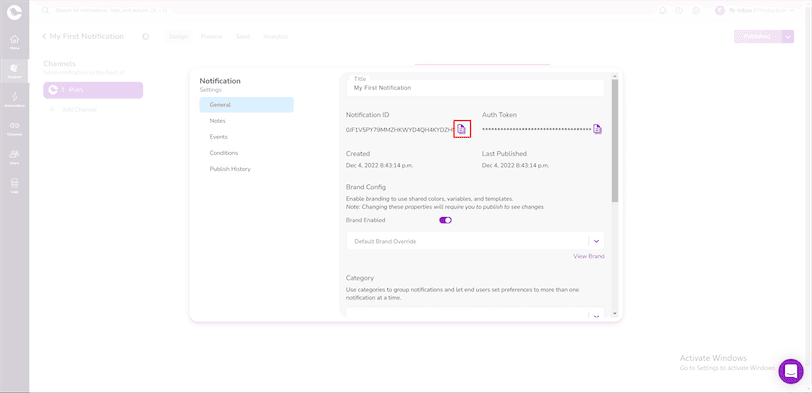The image size is (812, 393).
Task: Open the Intercom chat bubble
Action: [791, 371]
